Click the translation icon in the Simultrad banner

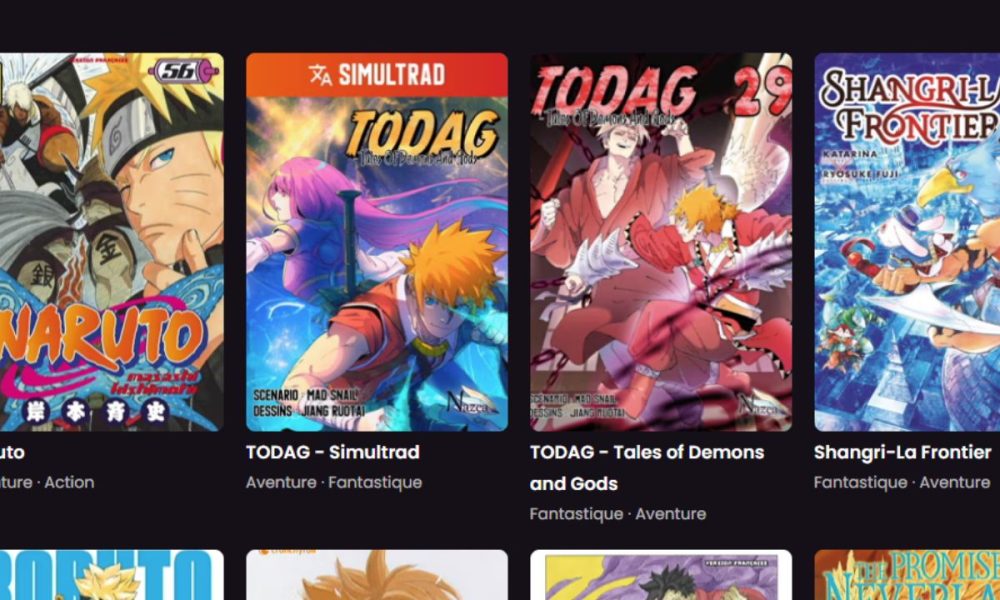coord(320,75)
